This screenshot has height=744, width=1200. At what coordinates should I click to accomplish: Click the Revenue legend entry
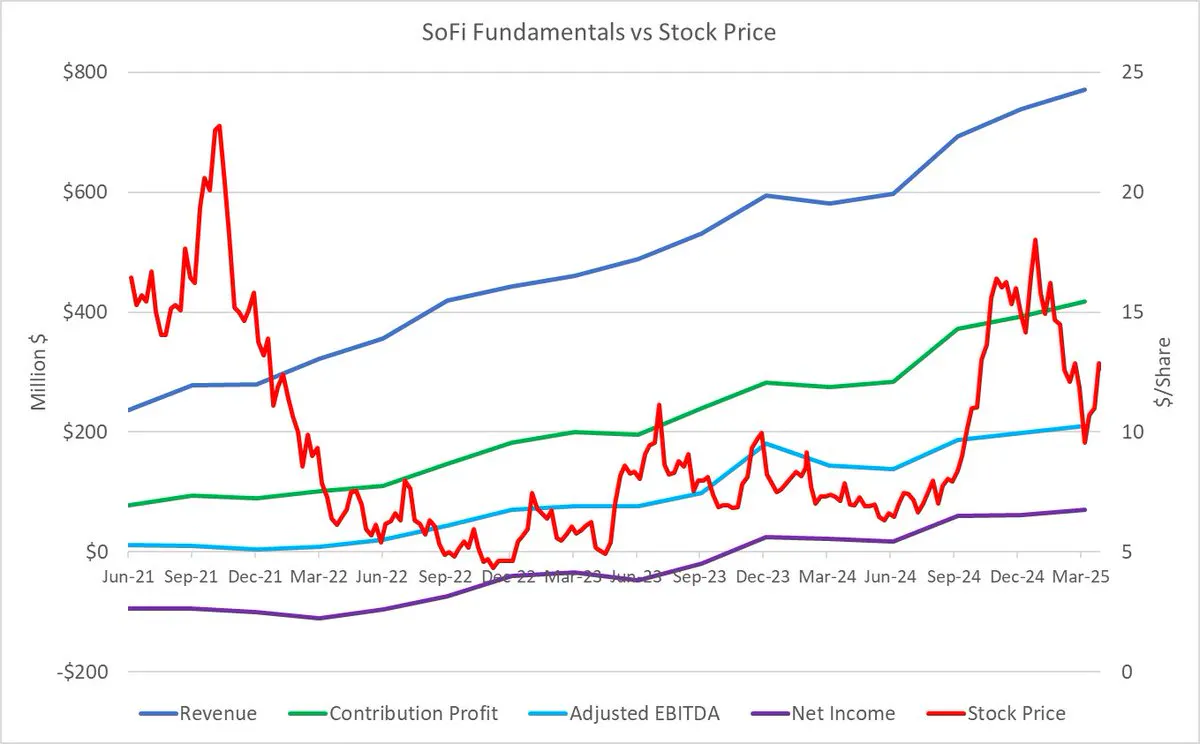click(196, 714)
